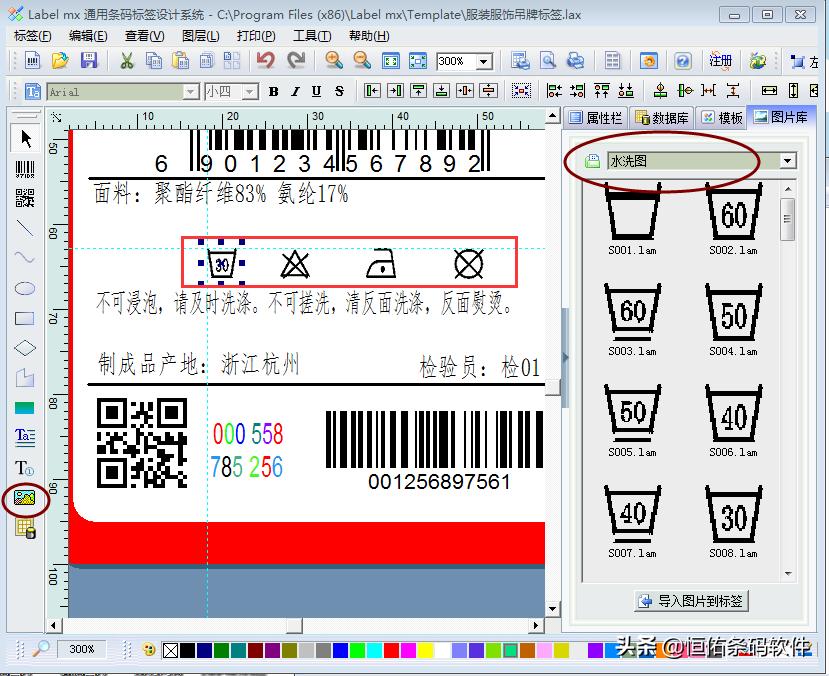Viewport: 829px width, 676px height.
Task: Open the 打印(P) menu
Action: click(x=256, y=36)
